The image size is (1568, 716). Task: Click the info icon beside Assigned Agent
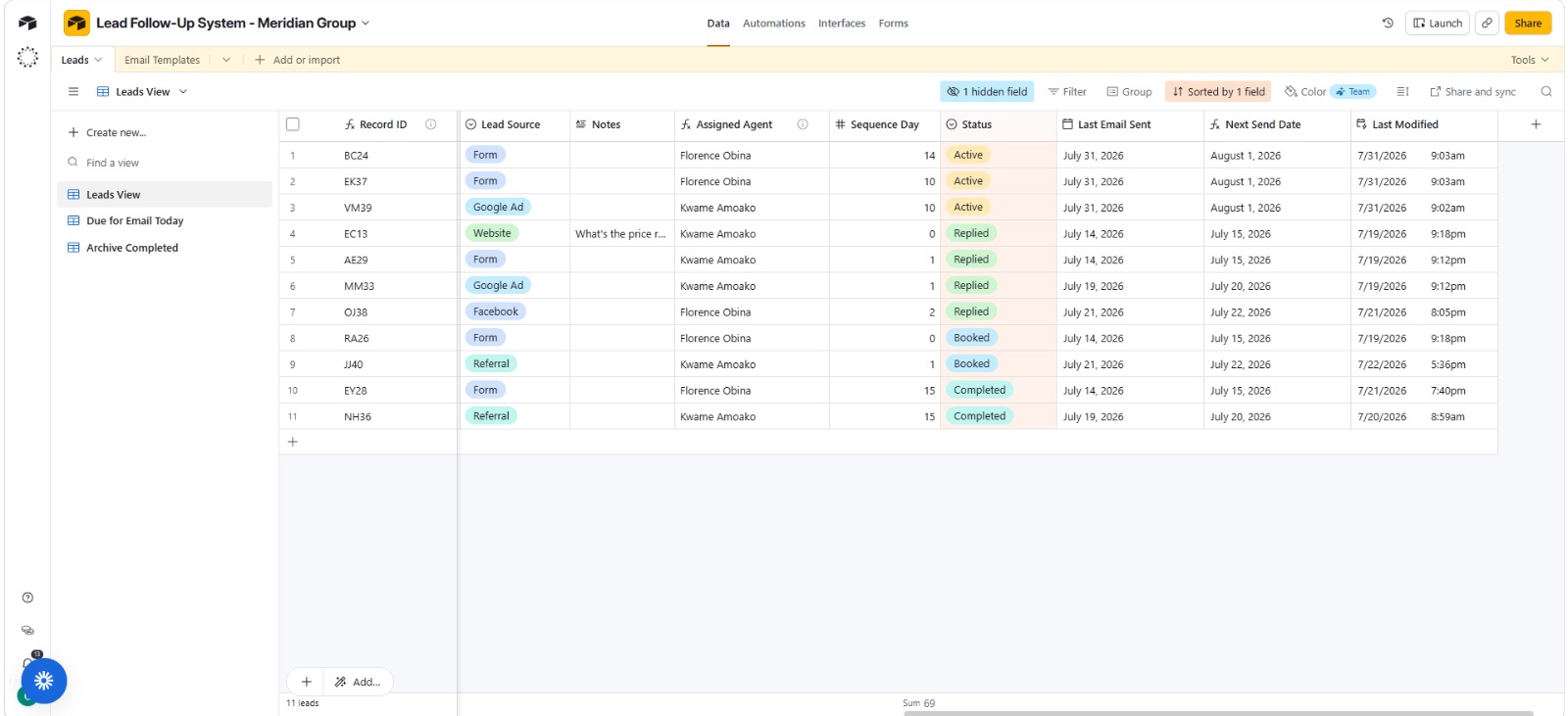point(803,124)
